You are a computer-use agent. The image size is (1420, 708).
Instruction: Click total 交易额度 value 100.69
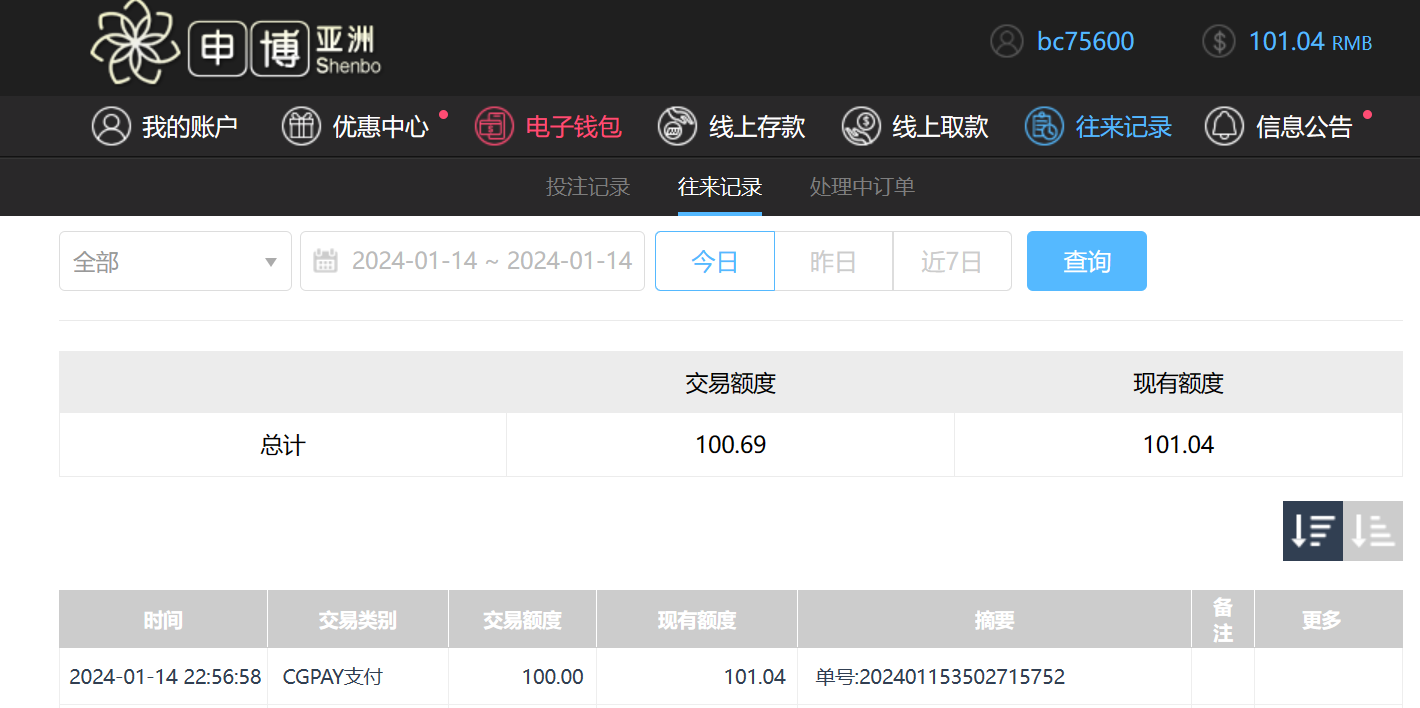pos(731,445)
